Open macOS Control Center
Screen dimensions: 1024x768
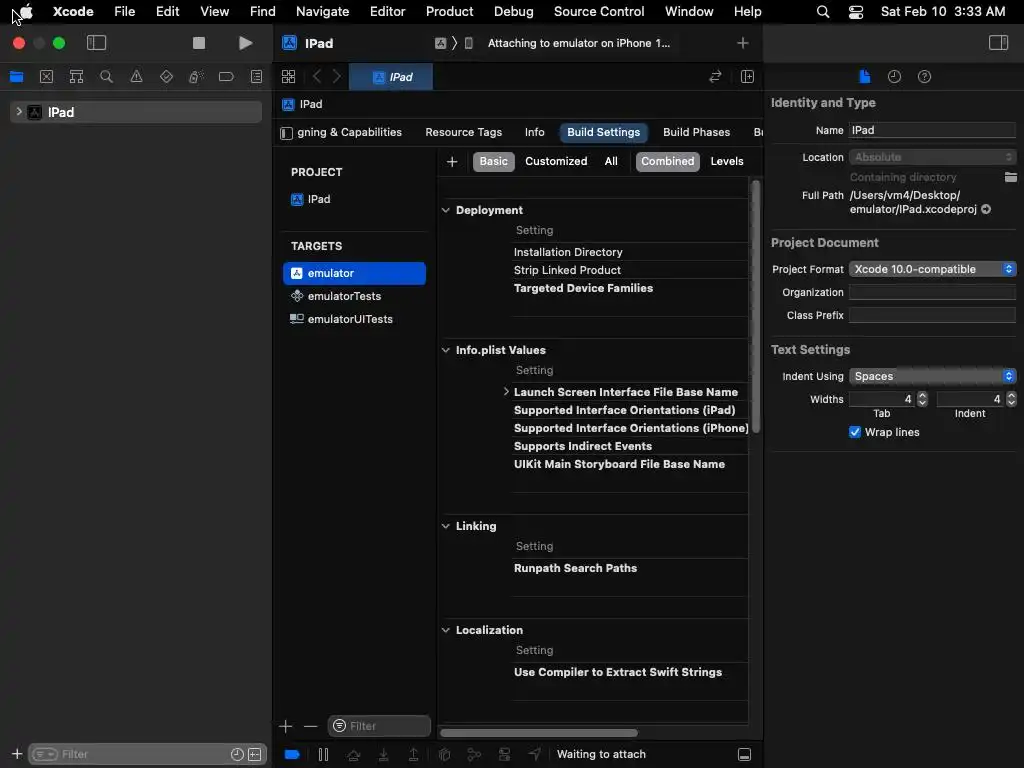click(x=856, y=12)
